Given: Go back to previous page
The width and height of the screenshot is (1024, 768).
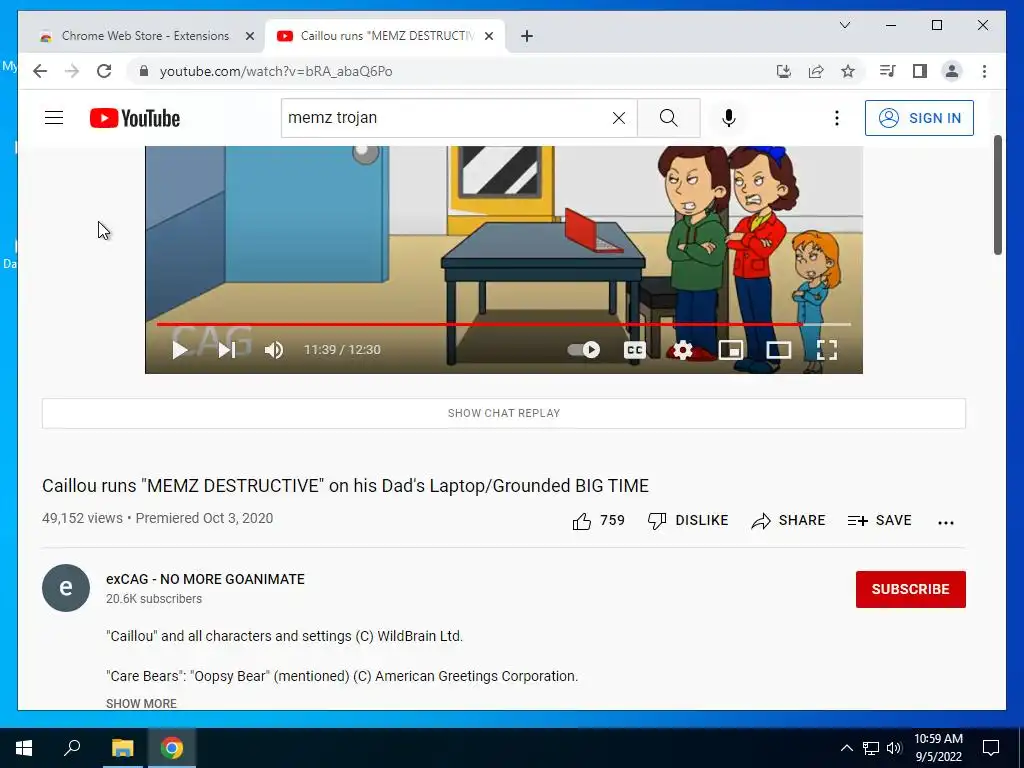Looking at the screenshot, I should (x=40, y=71).
